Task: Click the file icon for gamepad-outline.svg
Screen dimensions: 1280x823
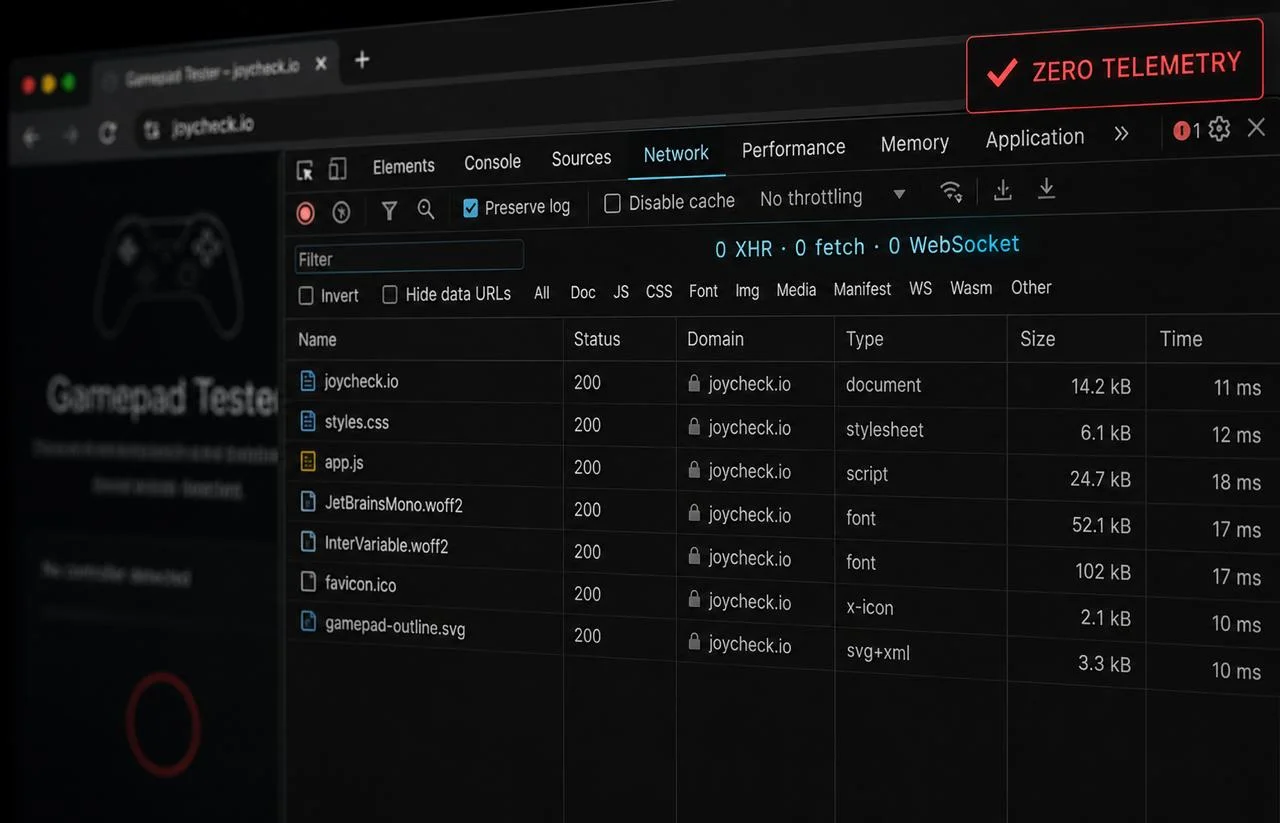Action: [x=309, y=621]
